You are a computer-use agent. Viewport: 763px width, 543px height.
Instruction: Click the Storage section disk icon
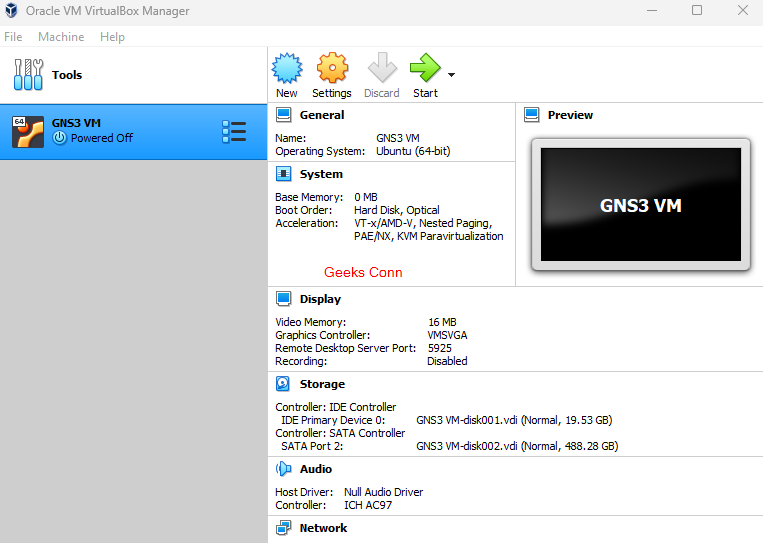click(283, 383)
